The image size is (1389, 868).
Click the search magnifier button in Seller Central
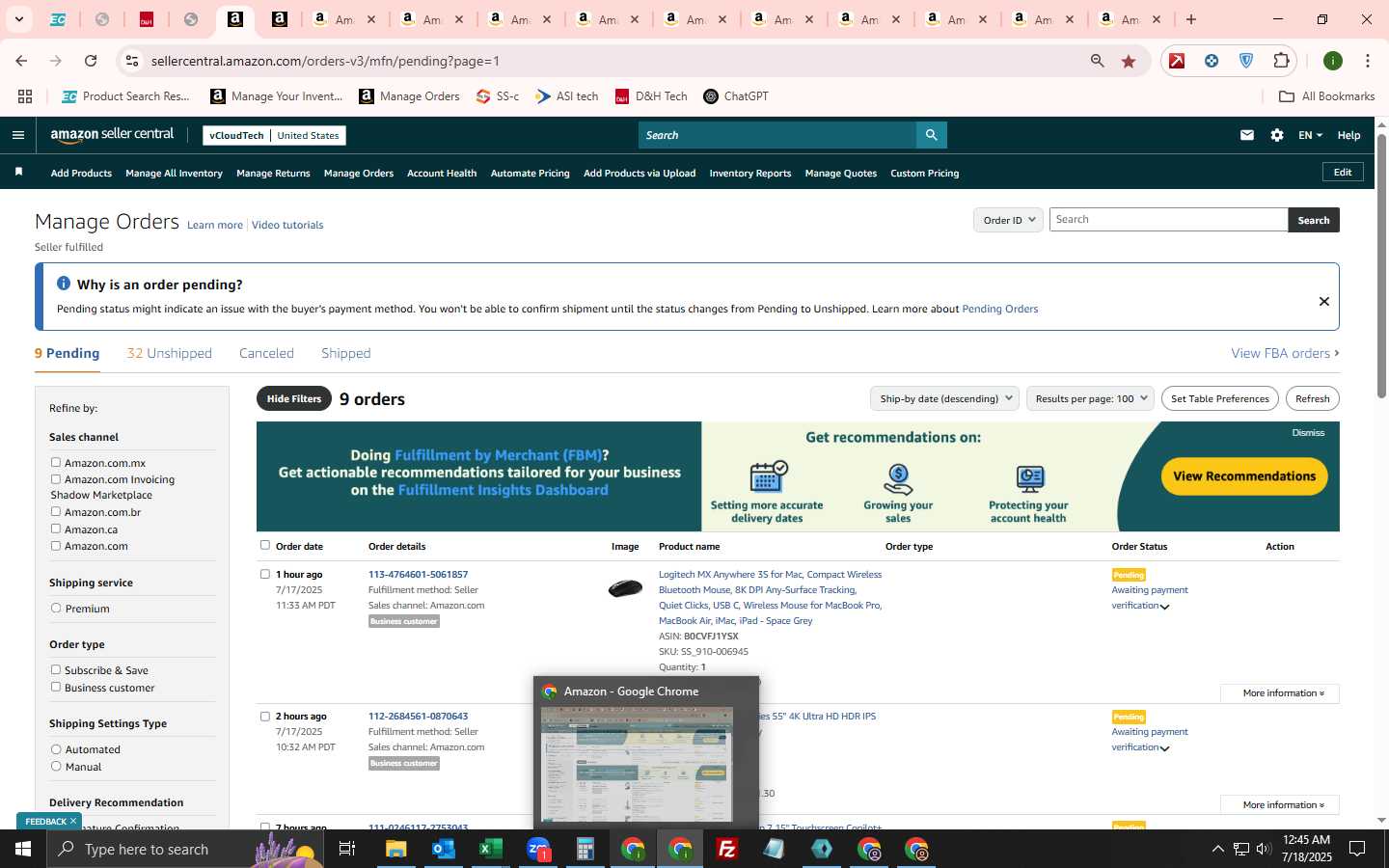(931, 135)
